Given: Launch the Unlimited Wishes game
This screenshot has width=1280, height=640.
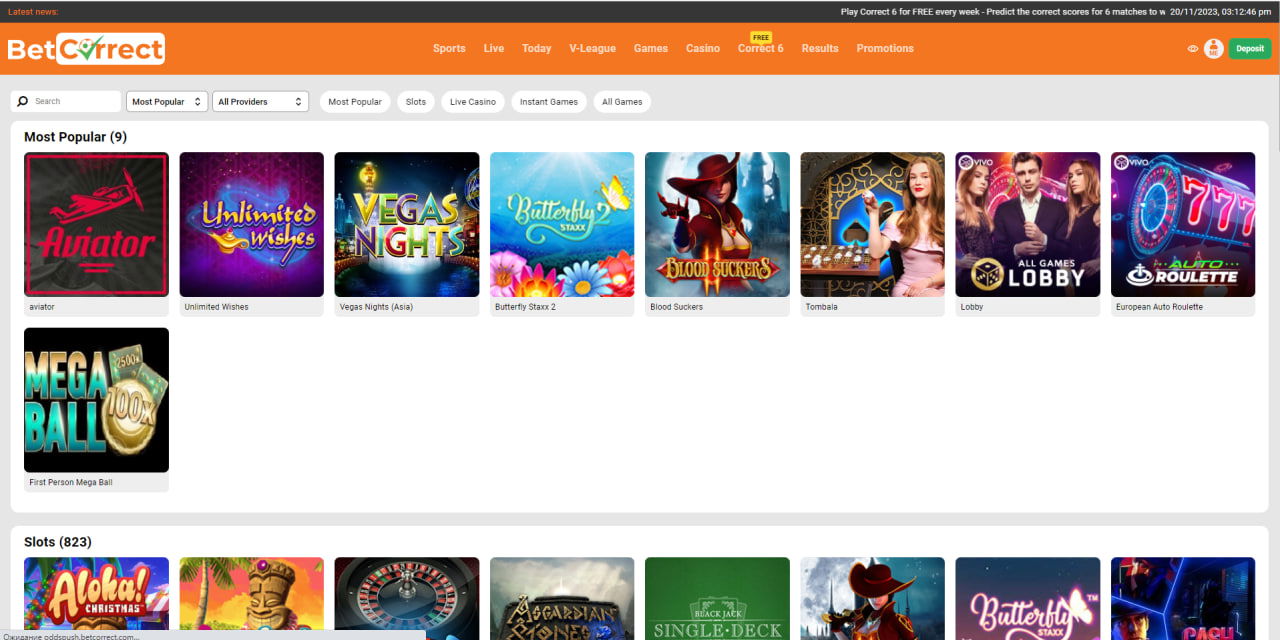Looking at the screenshot, I should coord(251,224).
